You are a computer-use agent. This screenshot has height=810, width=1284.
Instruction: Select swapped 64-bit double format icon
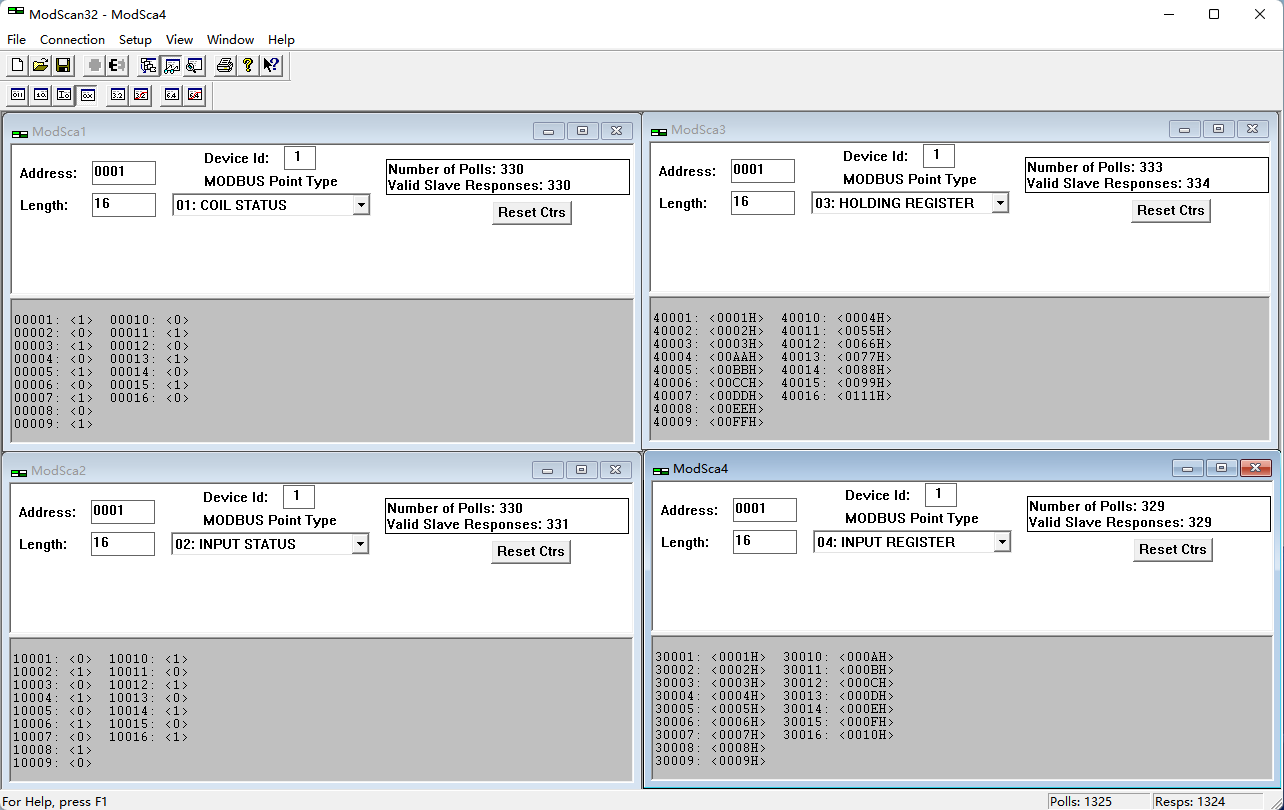pos(195,95)
